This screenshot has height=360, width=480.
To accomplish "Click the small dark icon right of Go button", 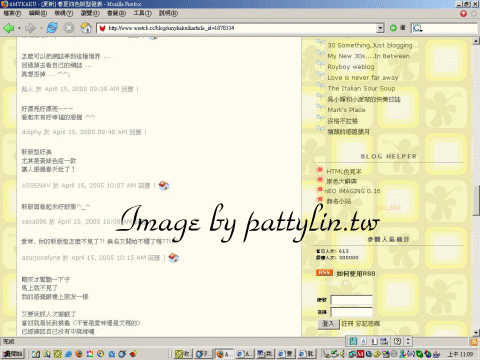I will pyautogui.click(x=403, y=28).
